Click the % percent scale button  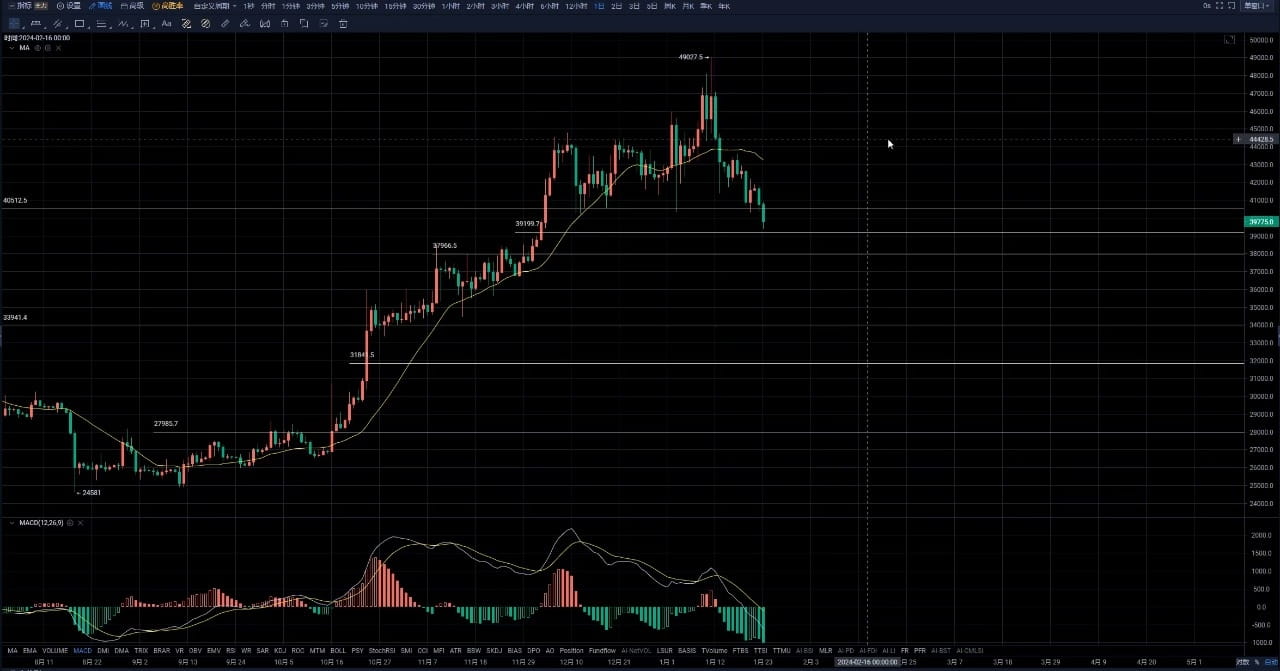pos(1257,662)
